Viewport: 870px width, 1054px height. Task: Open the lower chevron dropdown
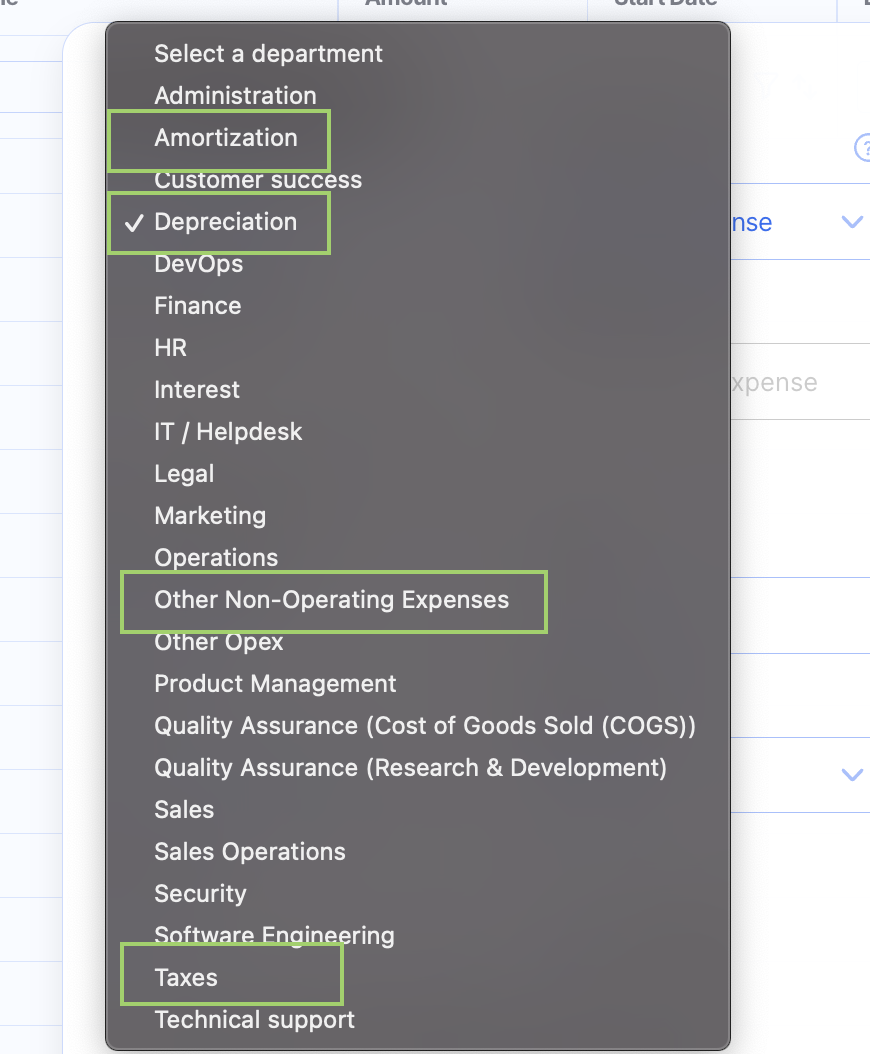[x=852, y=775]
